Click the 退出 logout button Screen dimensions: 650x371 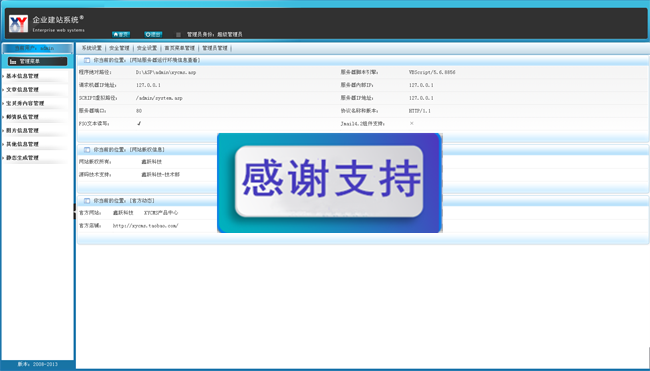click(153, 34)
